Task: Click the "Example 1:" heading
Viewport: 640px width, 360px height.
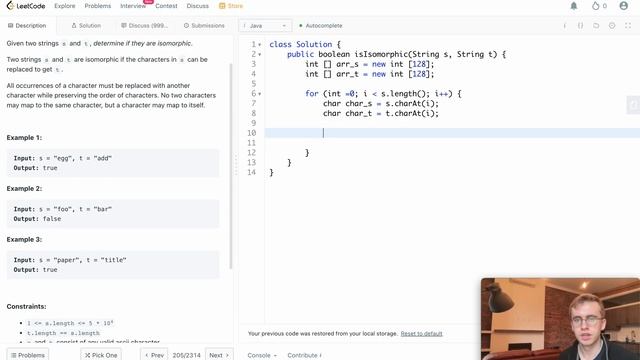Action: [24, 138]
